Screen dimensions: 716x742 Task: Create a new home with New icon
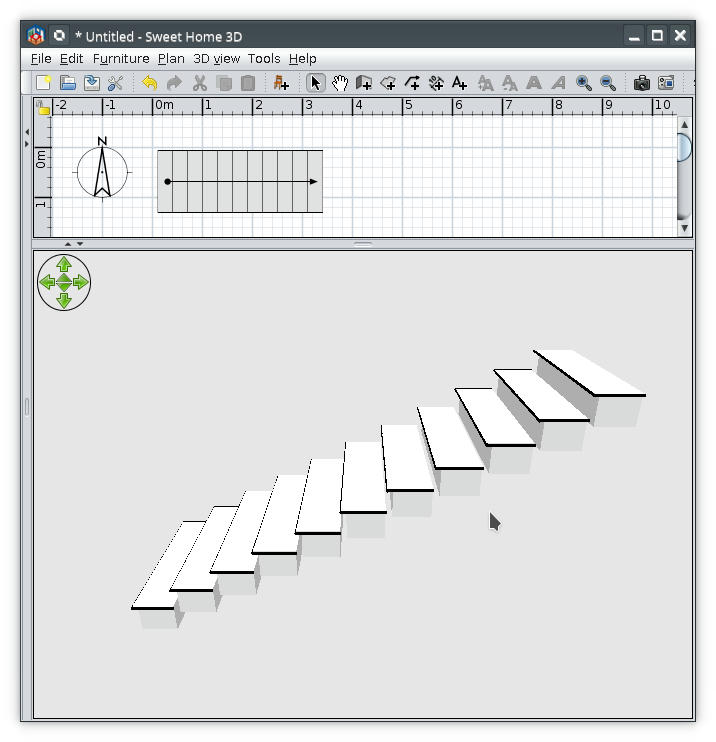[x=44, y=83]
